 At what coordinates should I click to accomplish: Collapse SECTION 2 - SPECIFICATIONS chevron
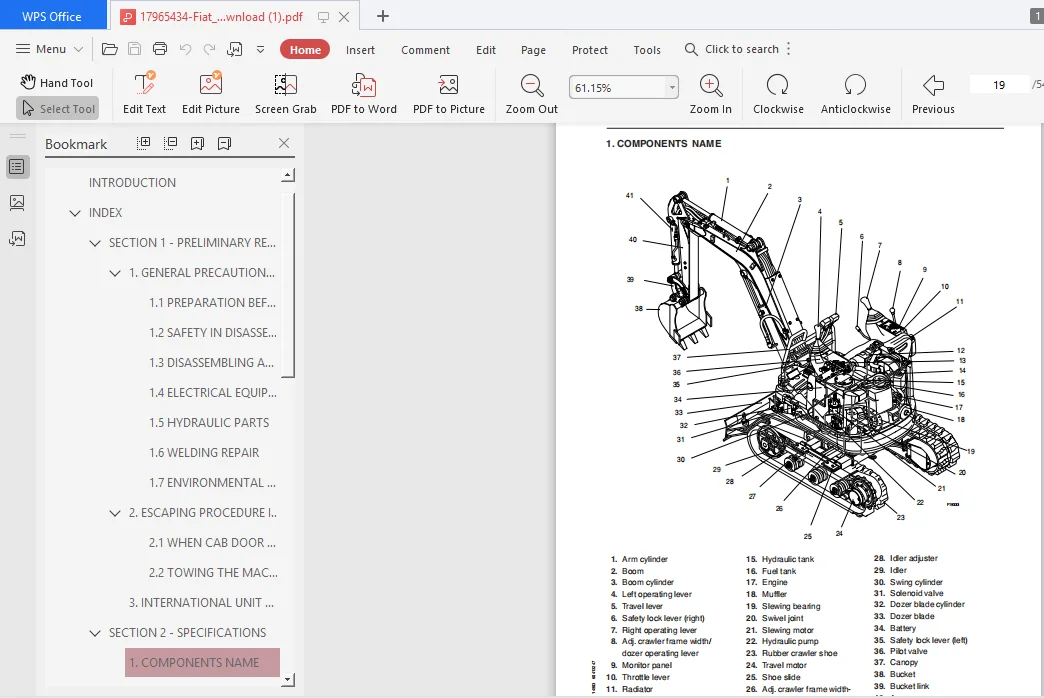point(95,633)
